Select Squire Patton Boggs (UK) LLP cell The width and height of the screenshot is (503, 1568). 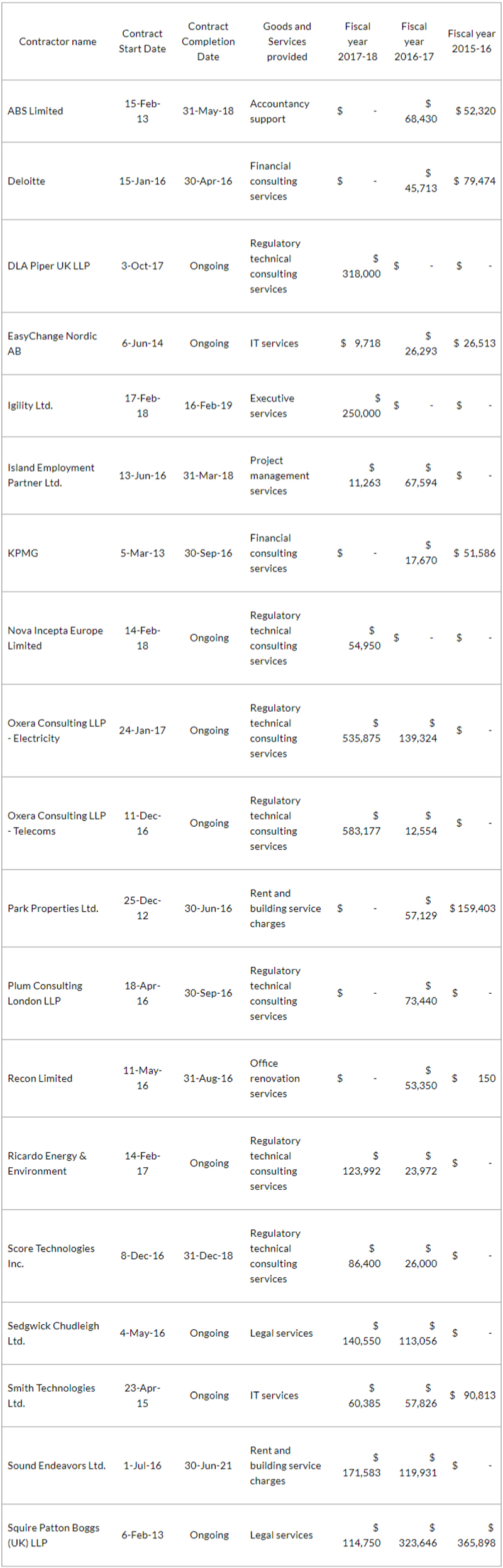pos(53,1535)
